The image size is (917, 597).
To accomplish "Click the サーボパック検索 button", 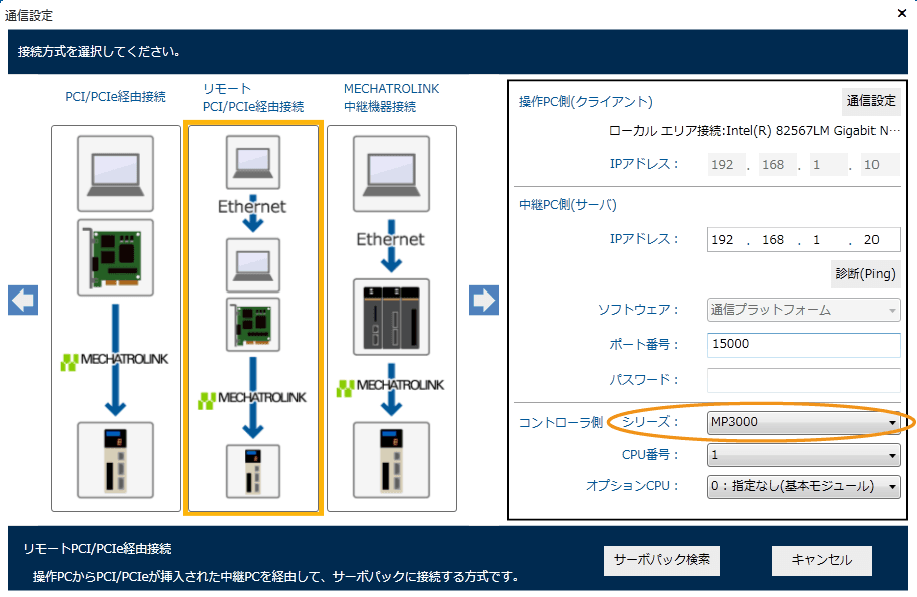I will [x=662, y=560].
